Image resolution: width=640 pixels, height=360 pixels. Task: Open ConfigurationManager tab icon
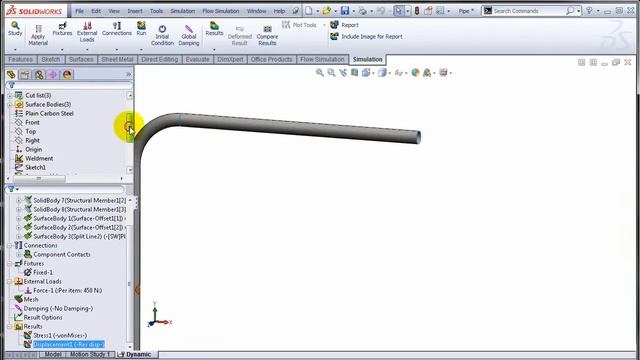39,75
